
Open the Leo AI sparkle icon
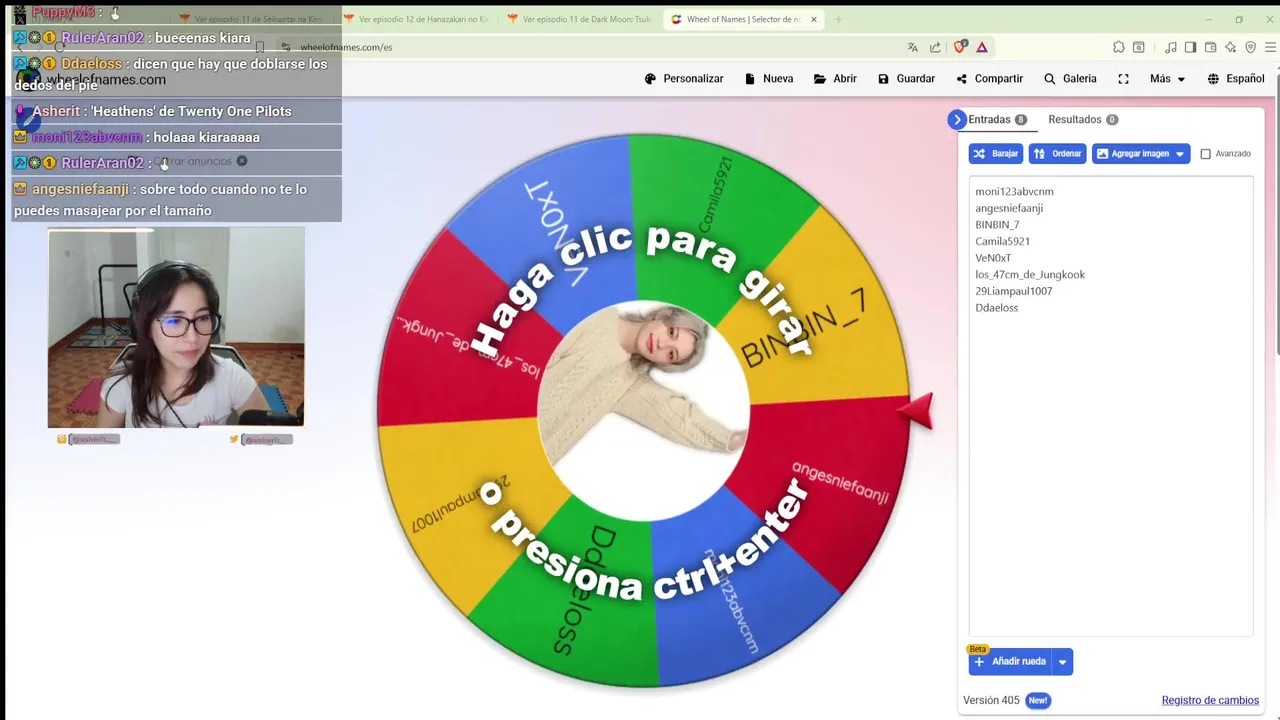click(x=1231, y=47)
